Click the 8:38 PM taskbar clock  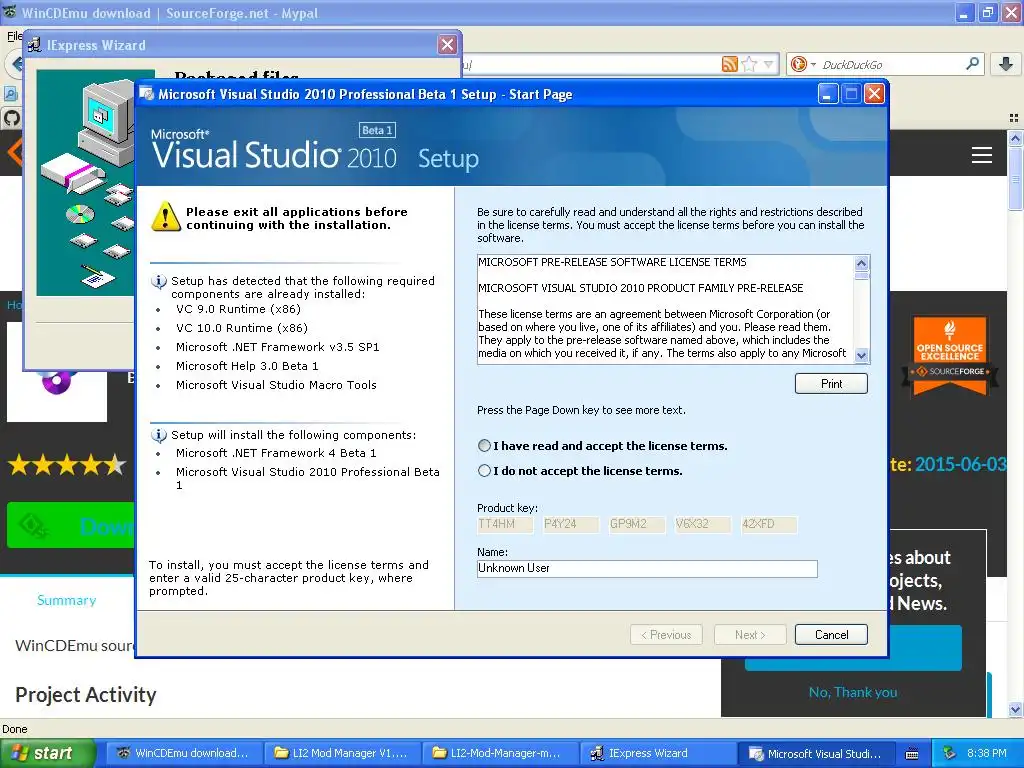coord(987,754)
